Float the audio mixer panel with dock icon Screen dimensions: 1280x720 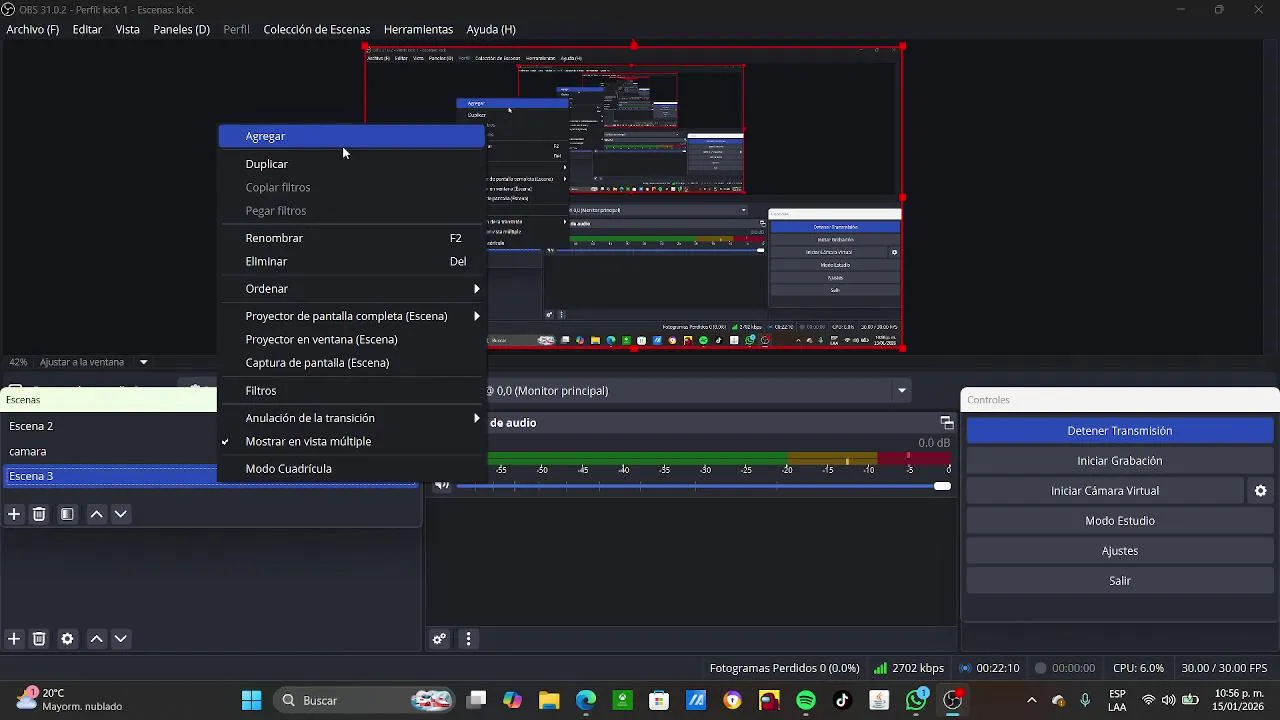[946, 423]
